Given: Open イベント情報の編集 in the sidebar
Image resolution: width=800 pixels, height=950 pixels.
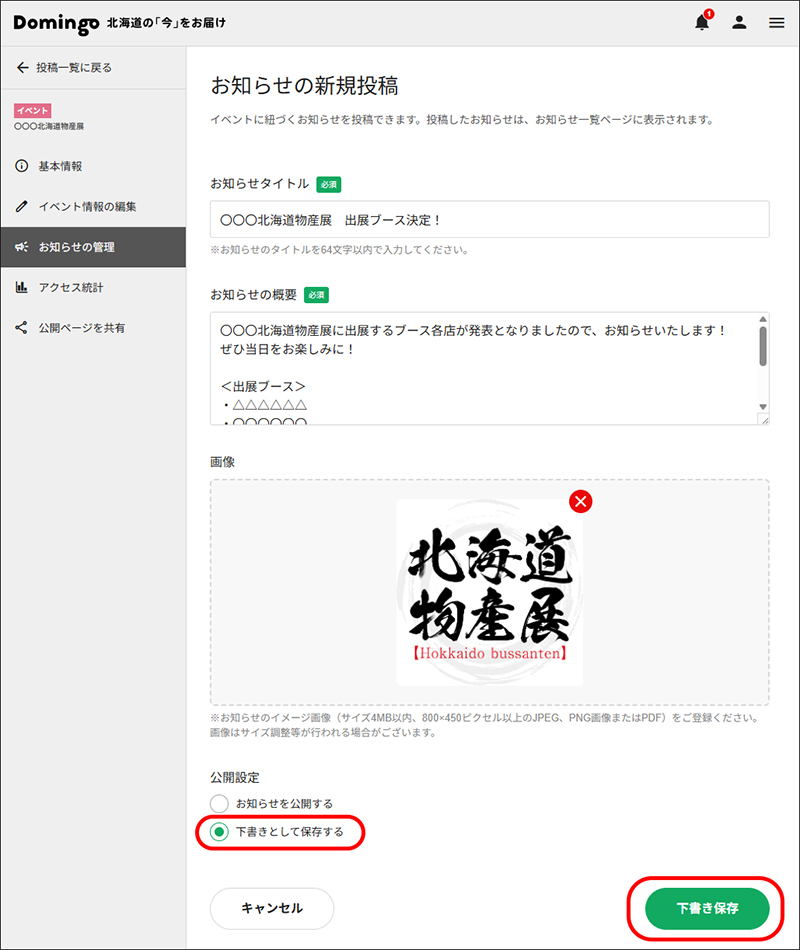Looking at the screenshot, I should coord(93,206).
